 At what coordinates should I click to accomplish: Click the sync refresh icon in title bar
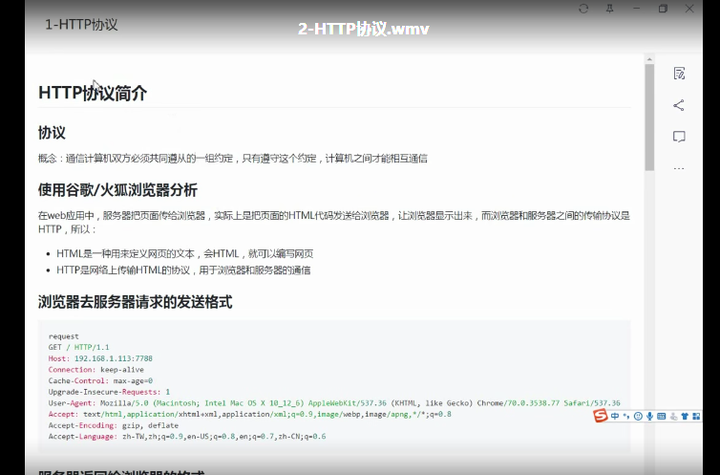click(x=584, y=9)
